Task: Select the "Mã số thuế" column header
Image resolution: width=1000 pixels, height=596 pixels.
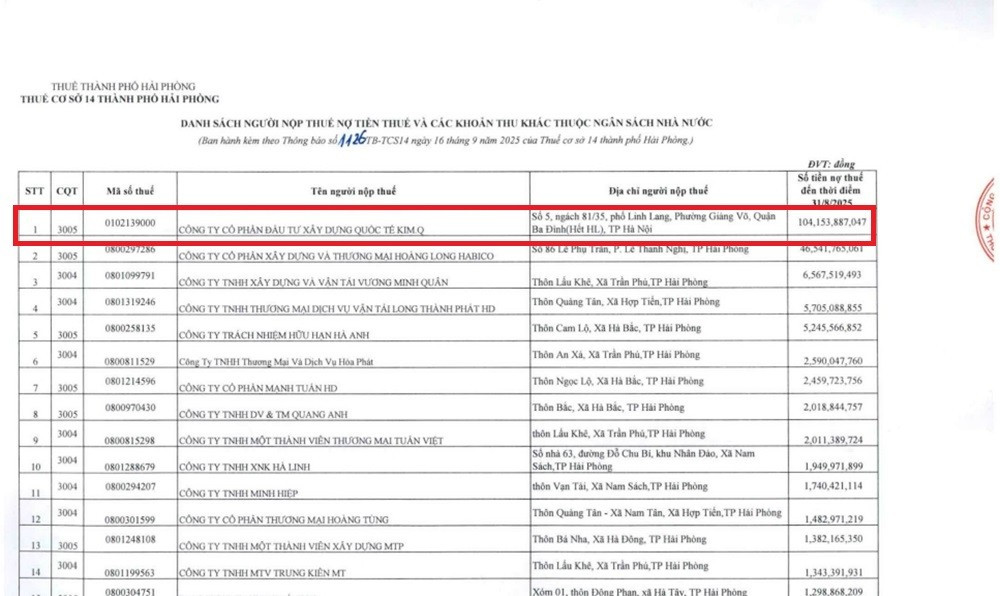Action: click(129, 189)
